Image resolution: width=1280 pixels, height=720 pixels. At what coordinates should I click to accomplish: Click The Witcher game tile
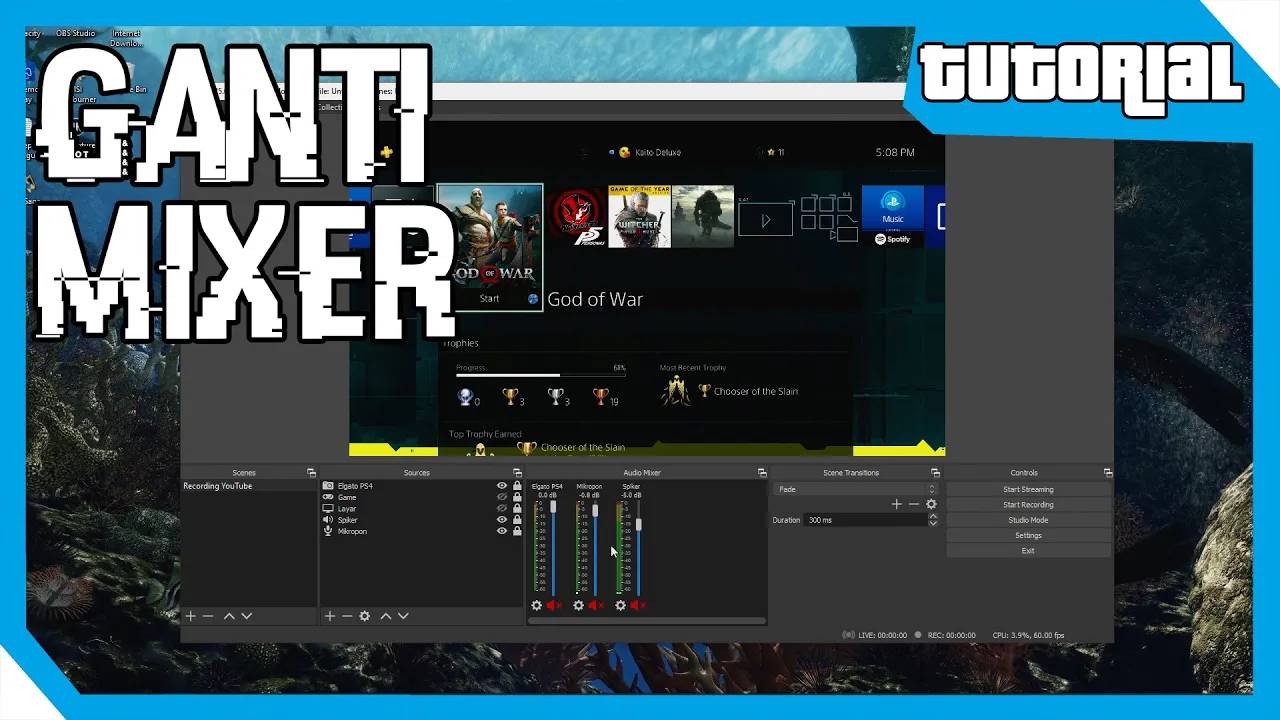639,217
